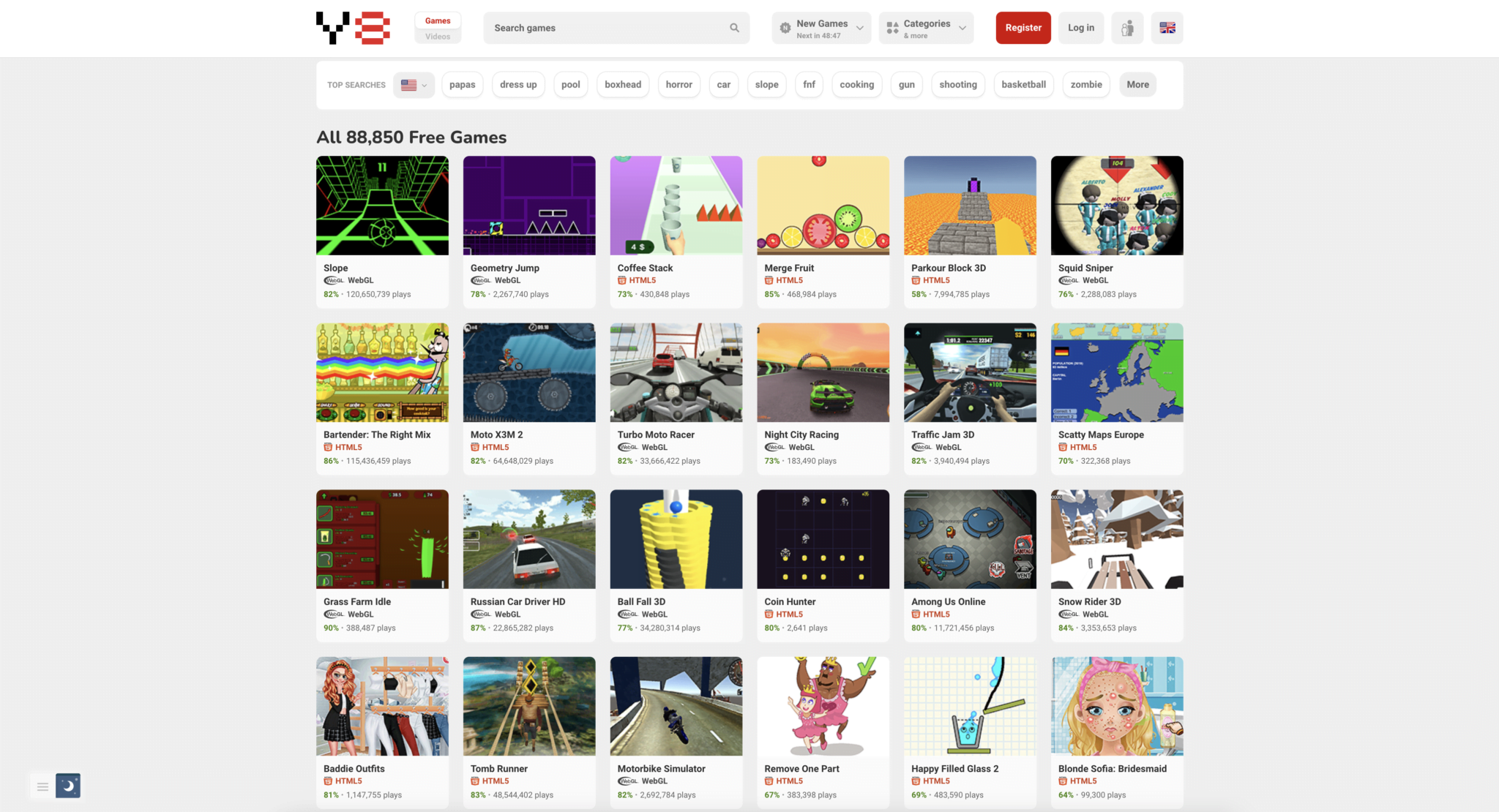Expand the Categories dropdown chevron
Viewport: 1499px width, 812px height.
962,28
